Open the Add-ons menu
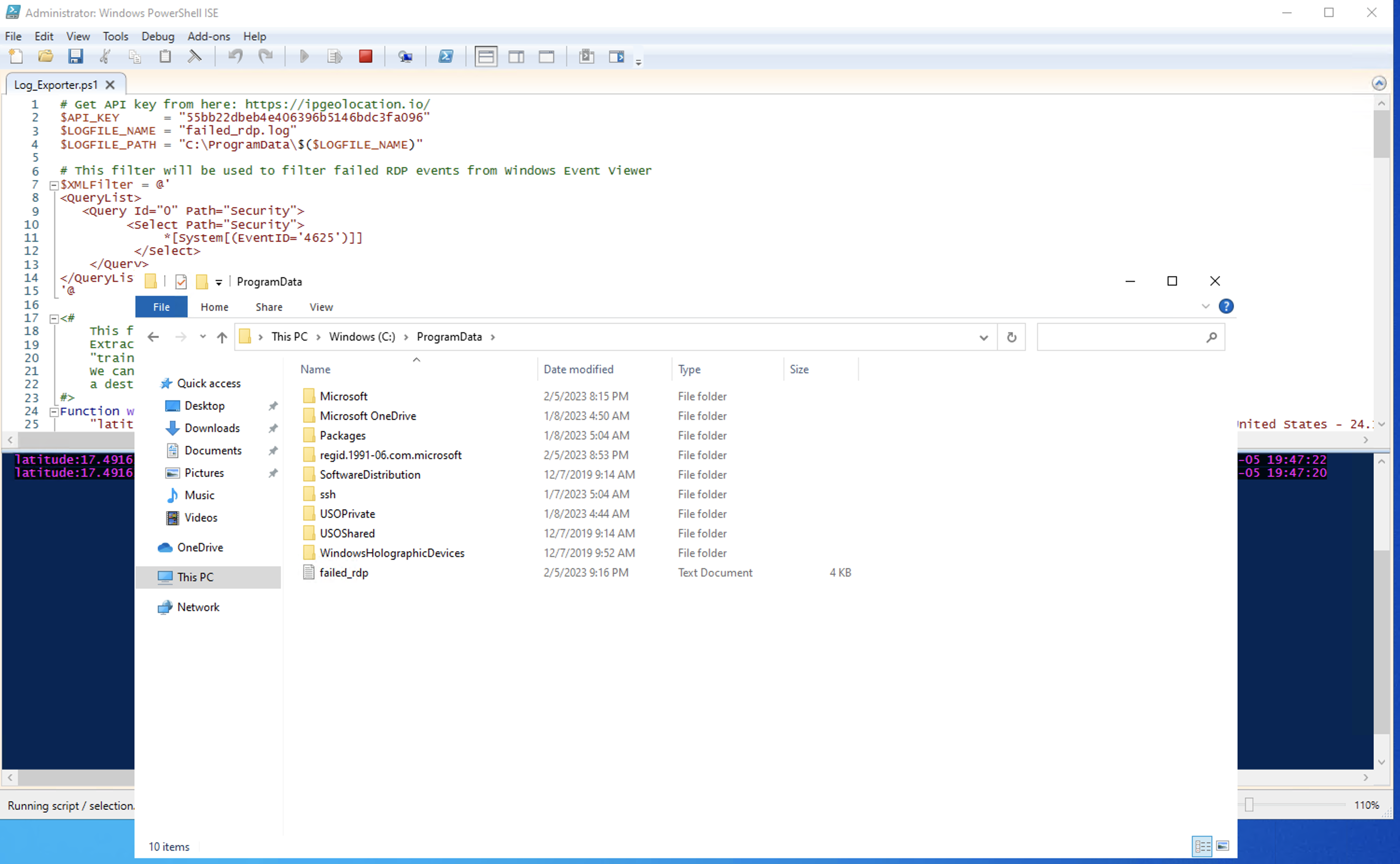The image size is (1400, 864). point(209,36)
